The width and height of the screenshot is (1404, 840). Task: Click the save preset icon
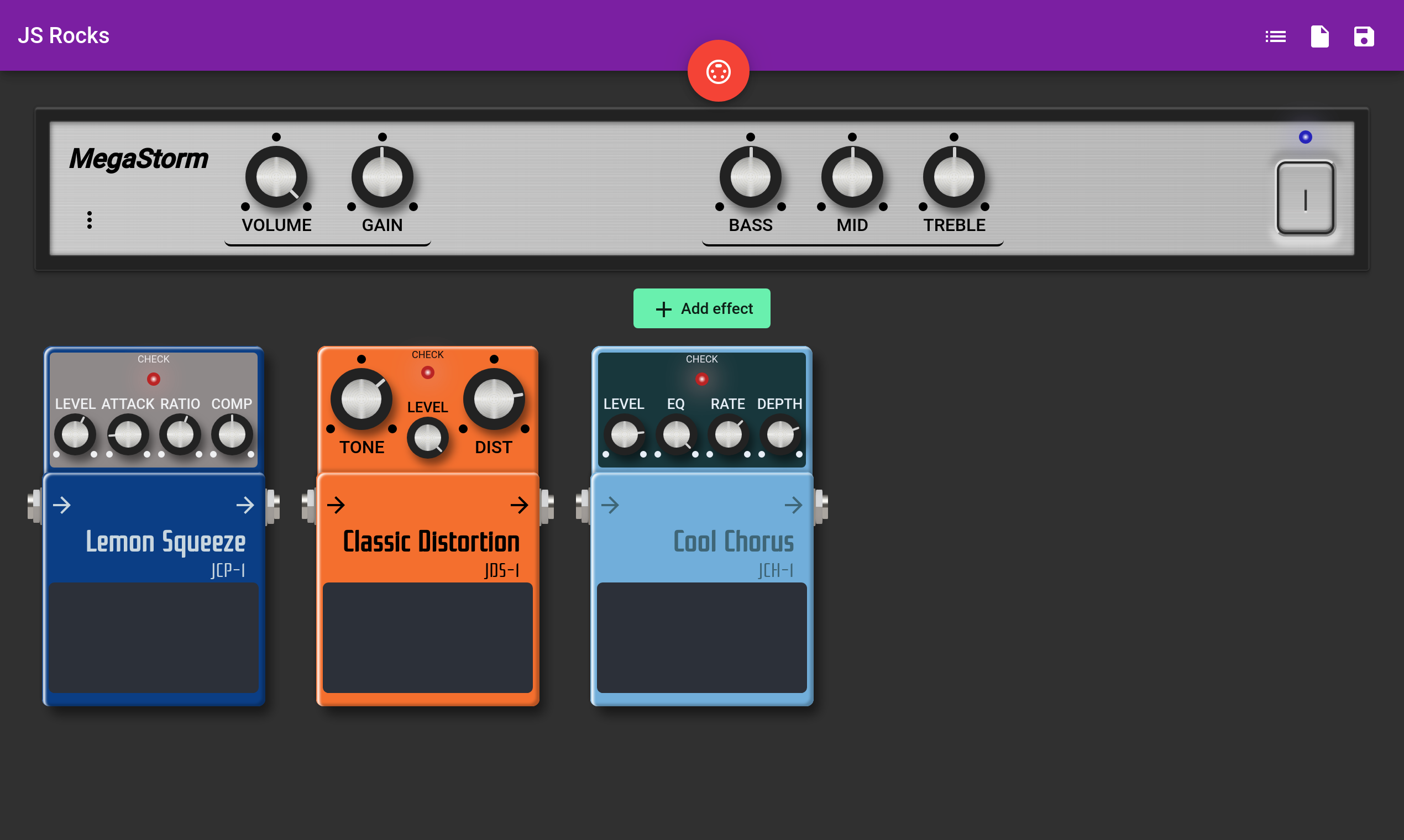point(1363,37)
